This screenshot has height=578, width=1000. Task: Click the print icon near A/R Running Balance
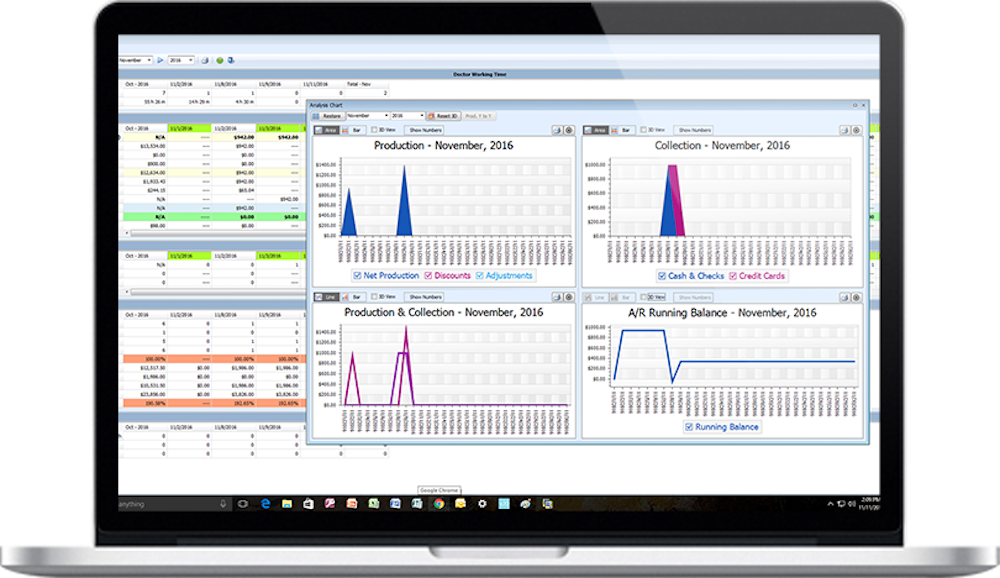click(x=844, y=298)
